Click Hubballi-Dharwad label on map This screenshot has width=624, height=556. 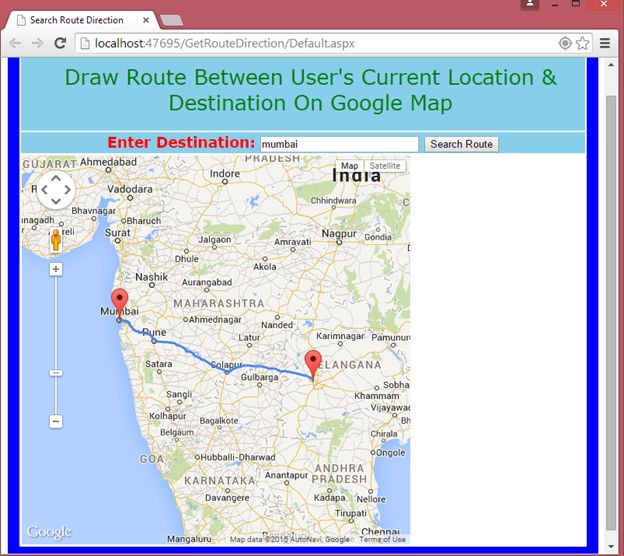click(x=238, y=457)
